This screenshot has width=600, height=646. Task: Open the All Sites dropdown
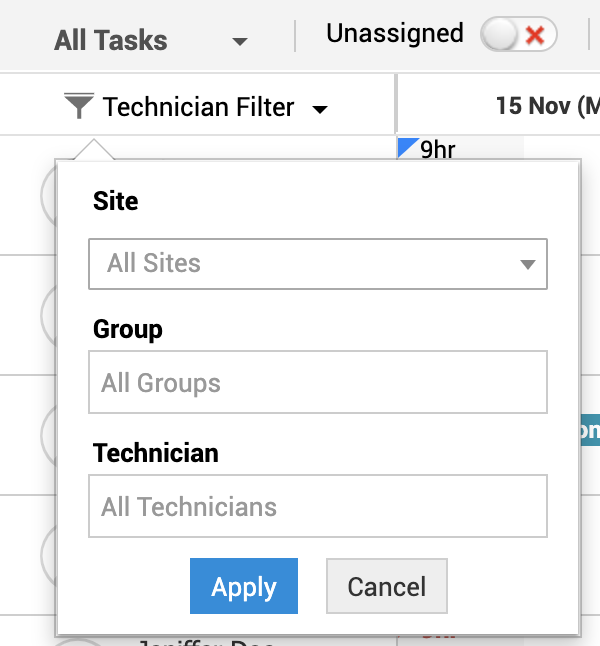[318, 264]
